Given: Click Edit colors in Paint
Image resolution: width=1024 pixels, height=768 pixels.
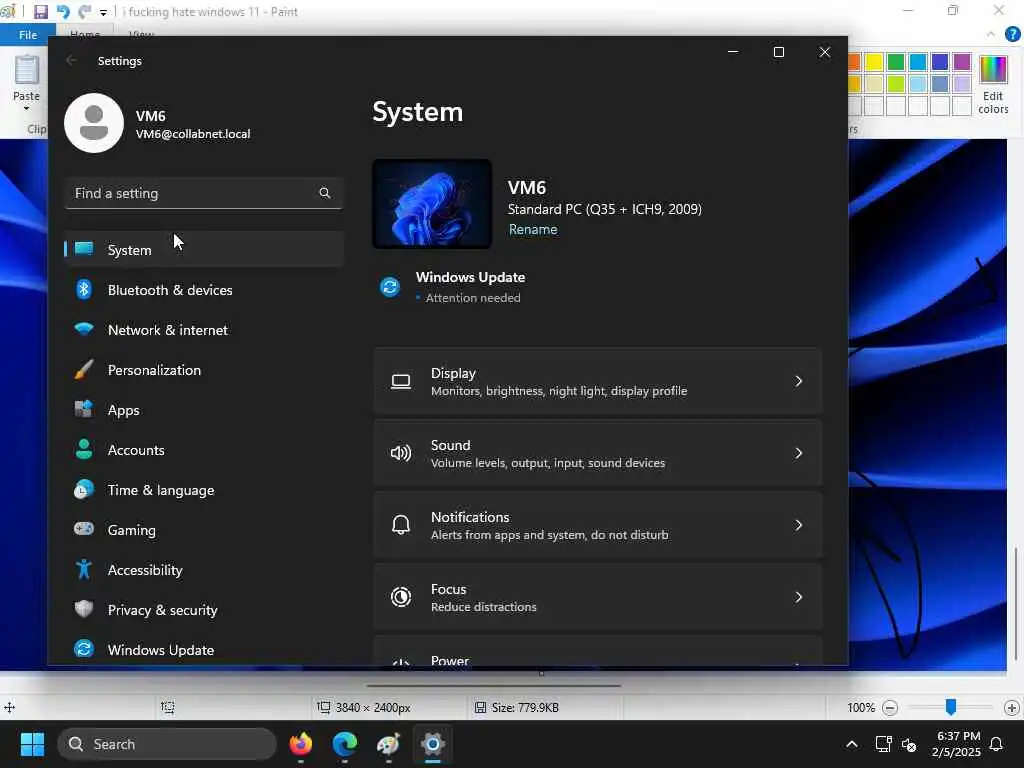Looking at the screenshot, I should coord(993,84).
